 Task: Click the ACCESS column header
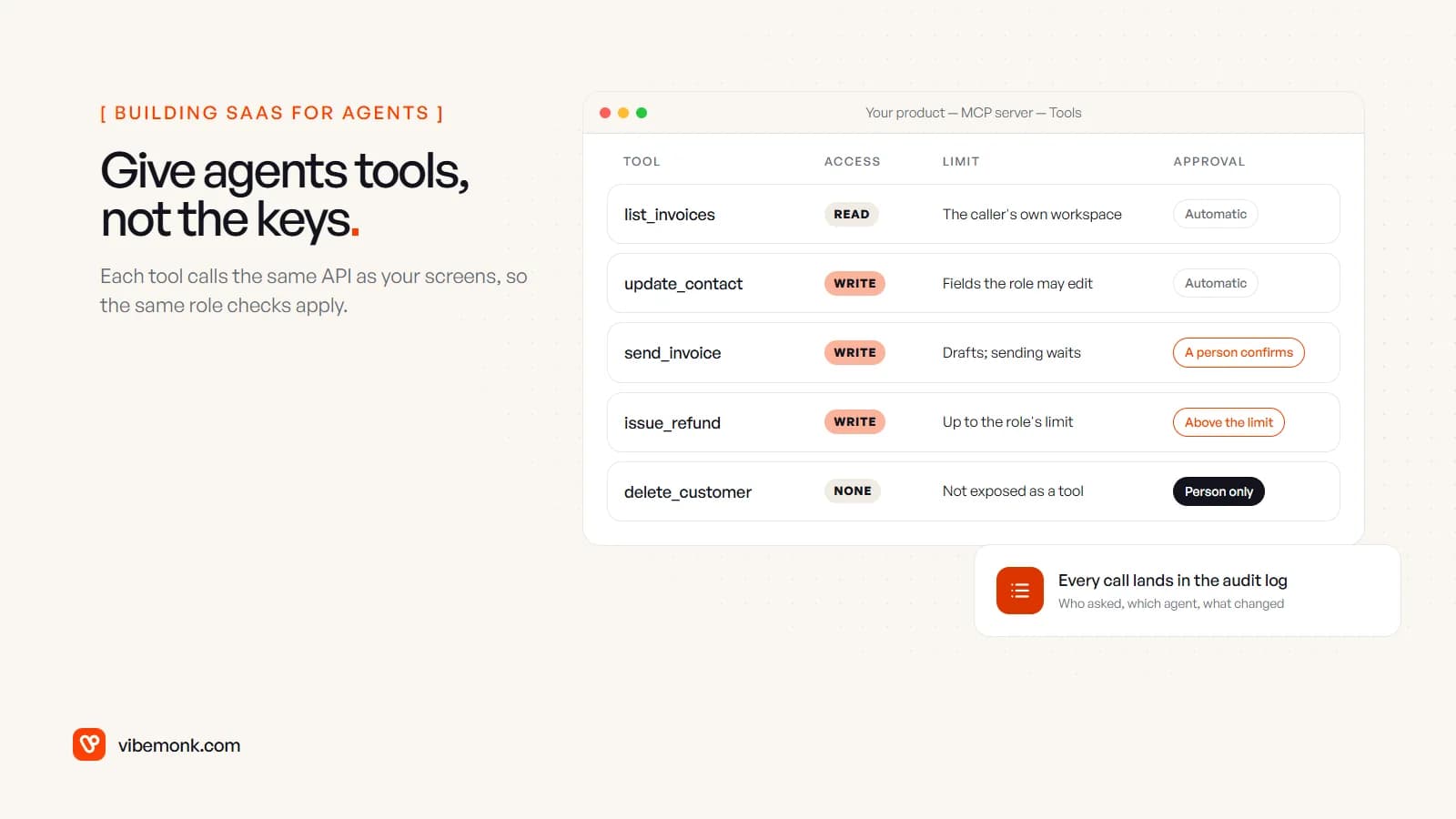pos(853,161)
